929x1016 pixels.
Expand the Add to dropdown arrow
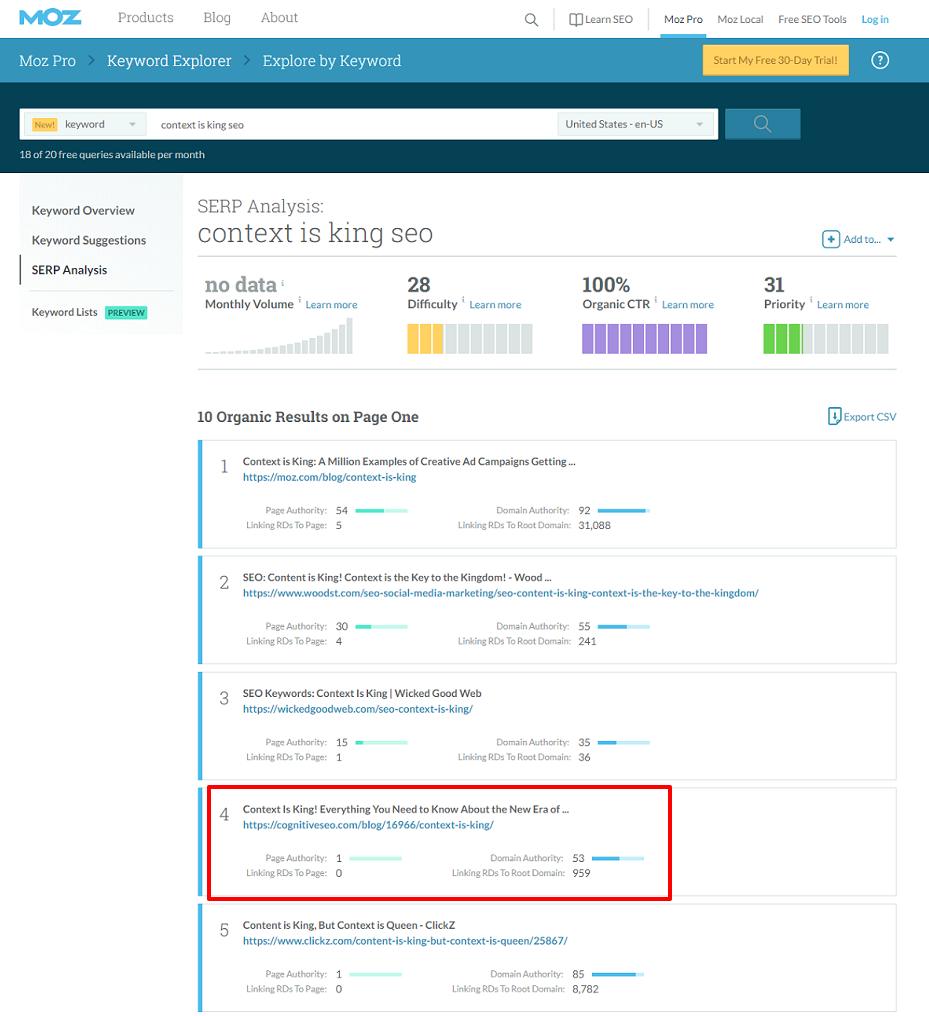pos(891,240)
